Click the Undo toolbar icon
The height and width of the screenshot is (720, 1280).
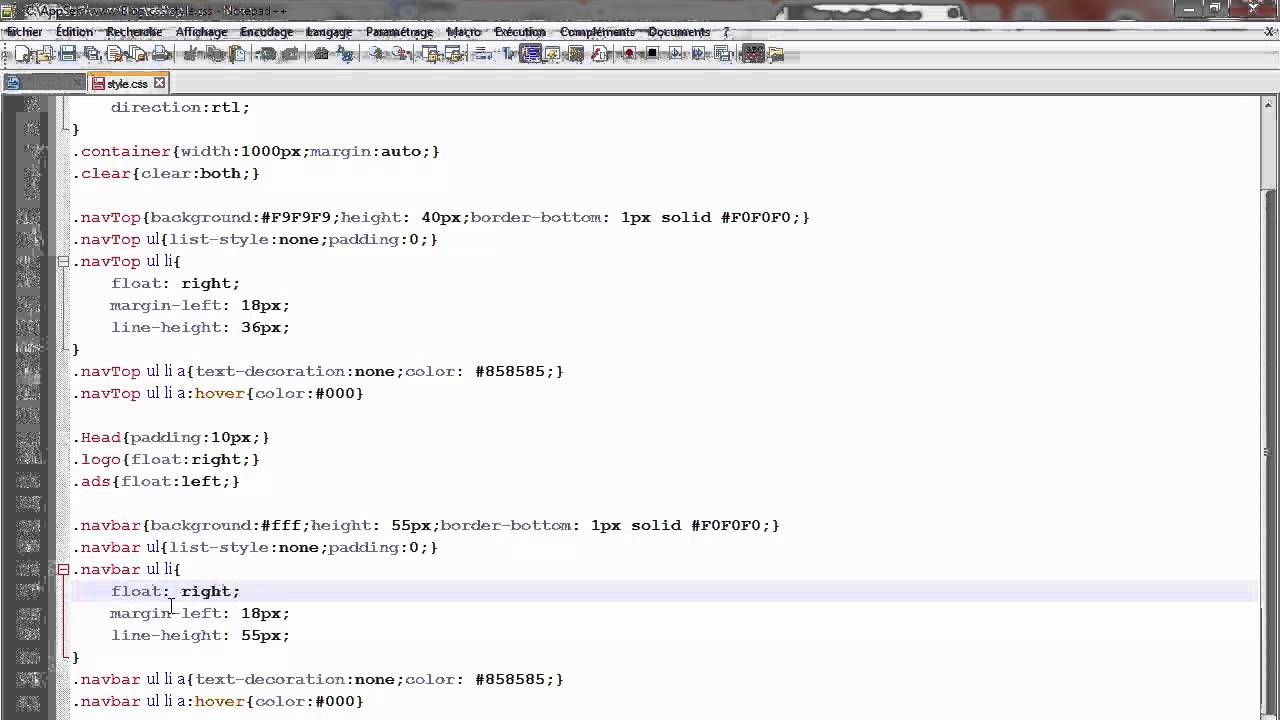click(x=269, y=54)
